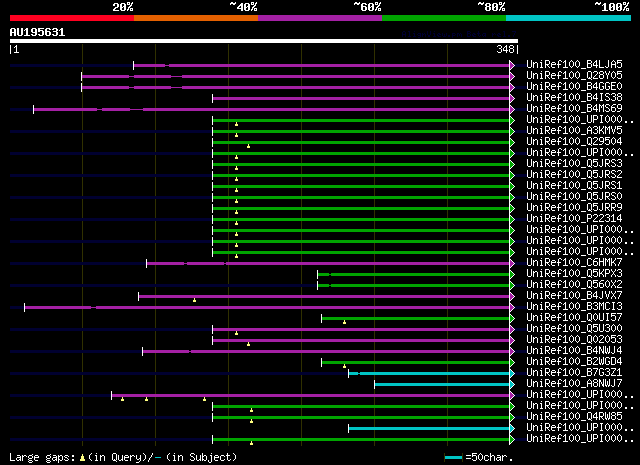Select hit label UniRef100_Q5U300
Viewport: 640px width, 465px height.
pos(574,329)
